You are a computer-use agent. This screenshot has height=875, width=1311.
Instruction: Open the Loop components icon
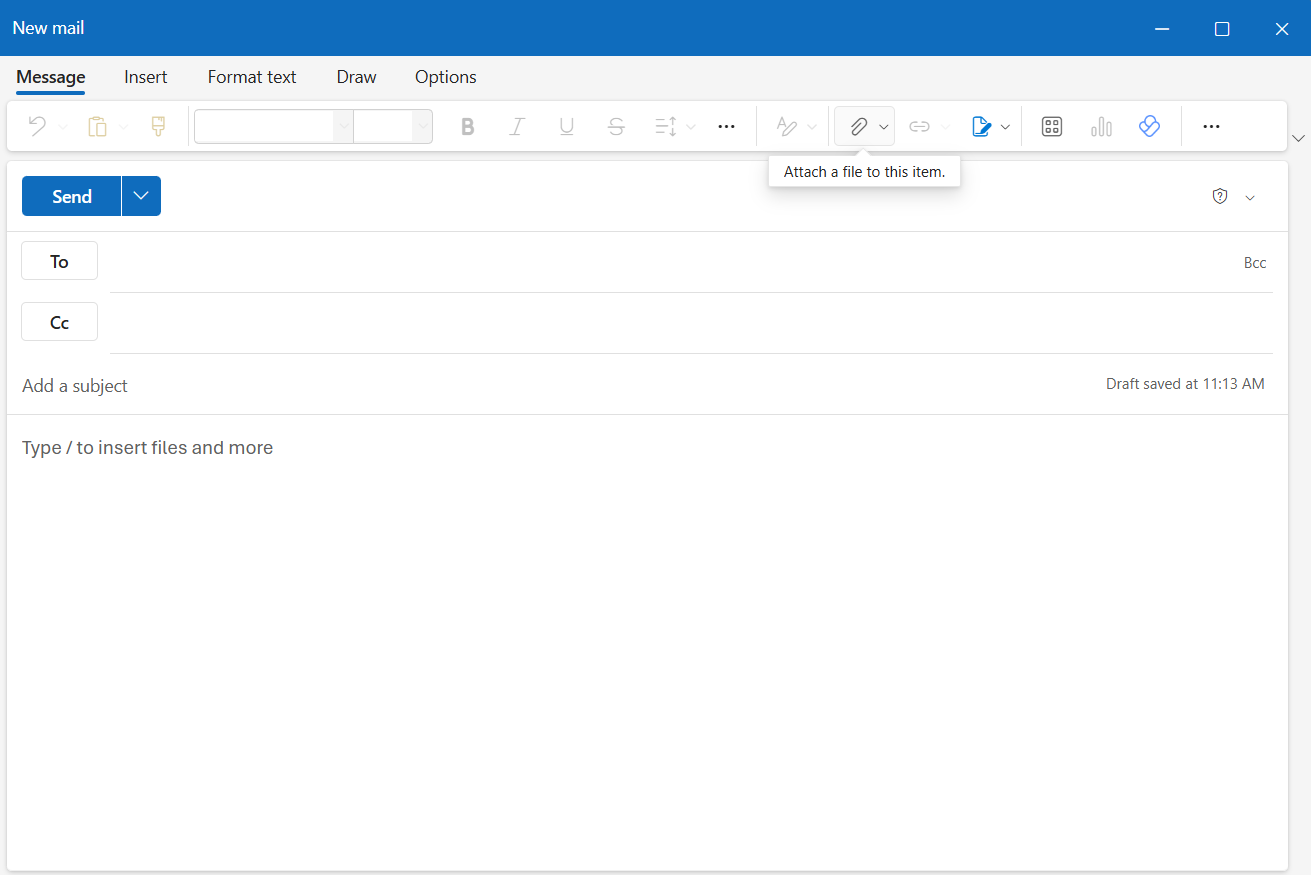point(1051,126)
